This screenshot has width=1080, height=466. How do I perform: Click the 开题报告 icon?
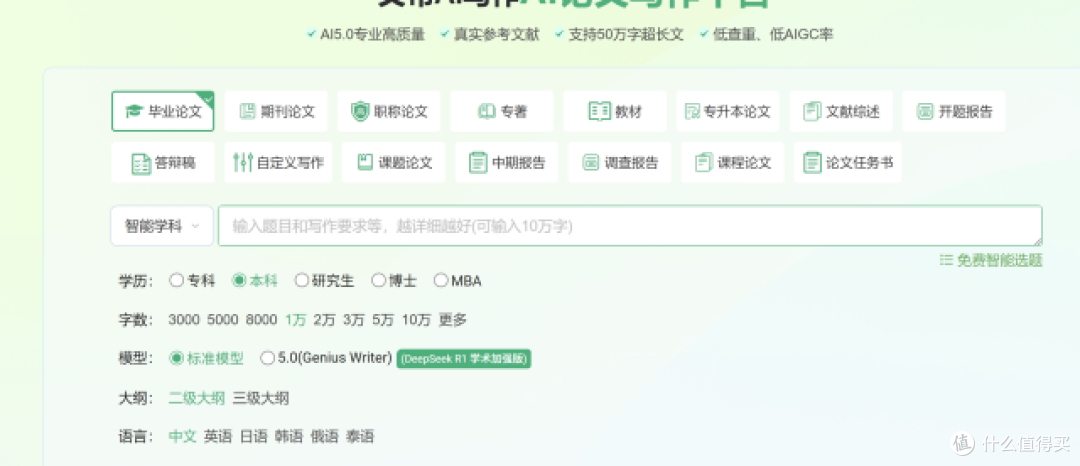click(925, 112)
